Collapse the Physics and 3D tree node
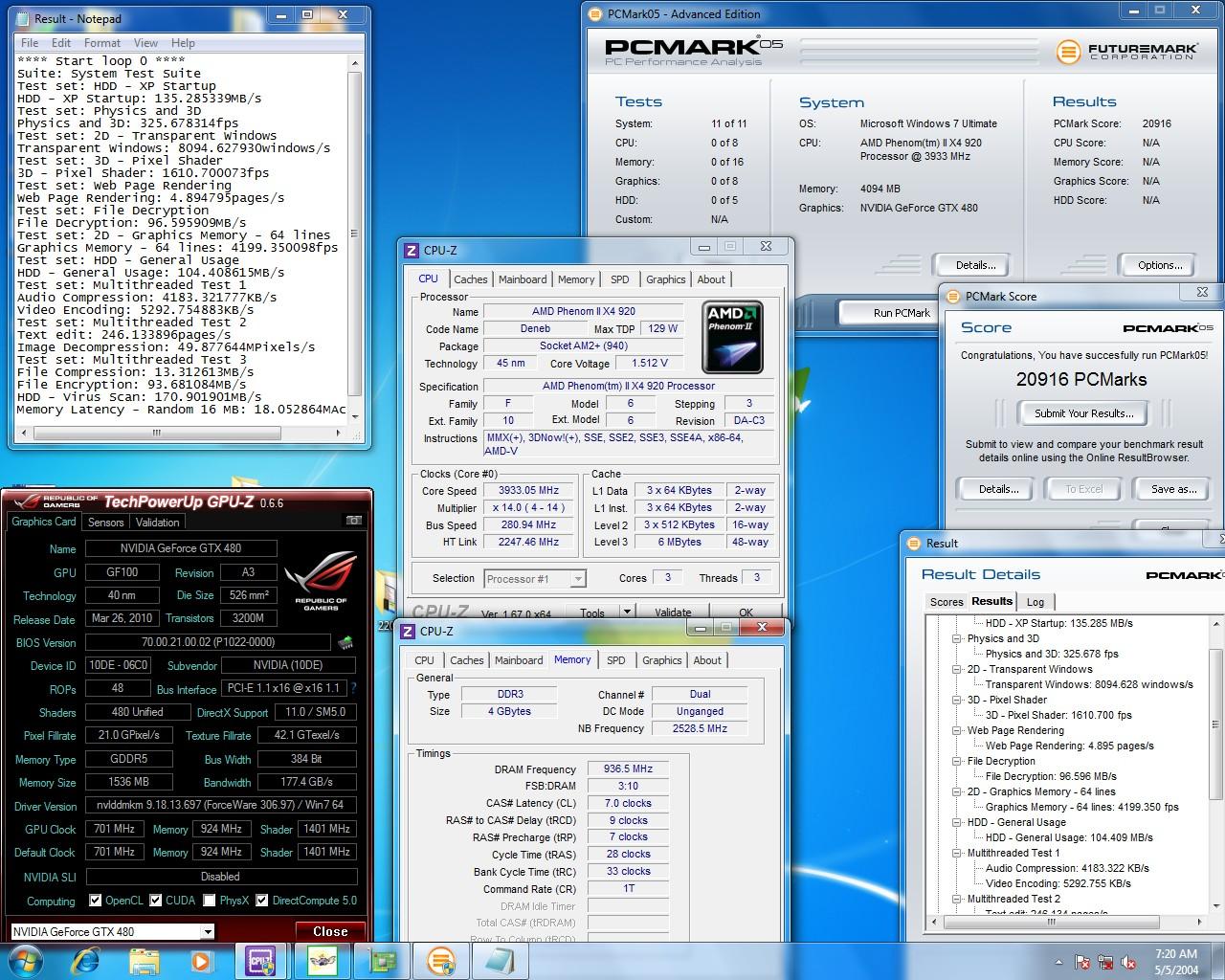1225x980 pixels. (x=956, y=638)
